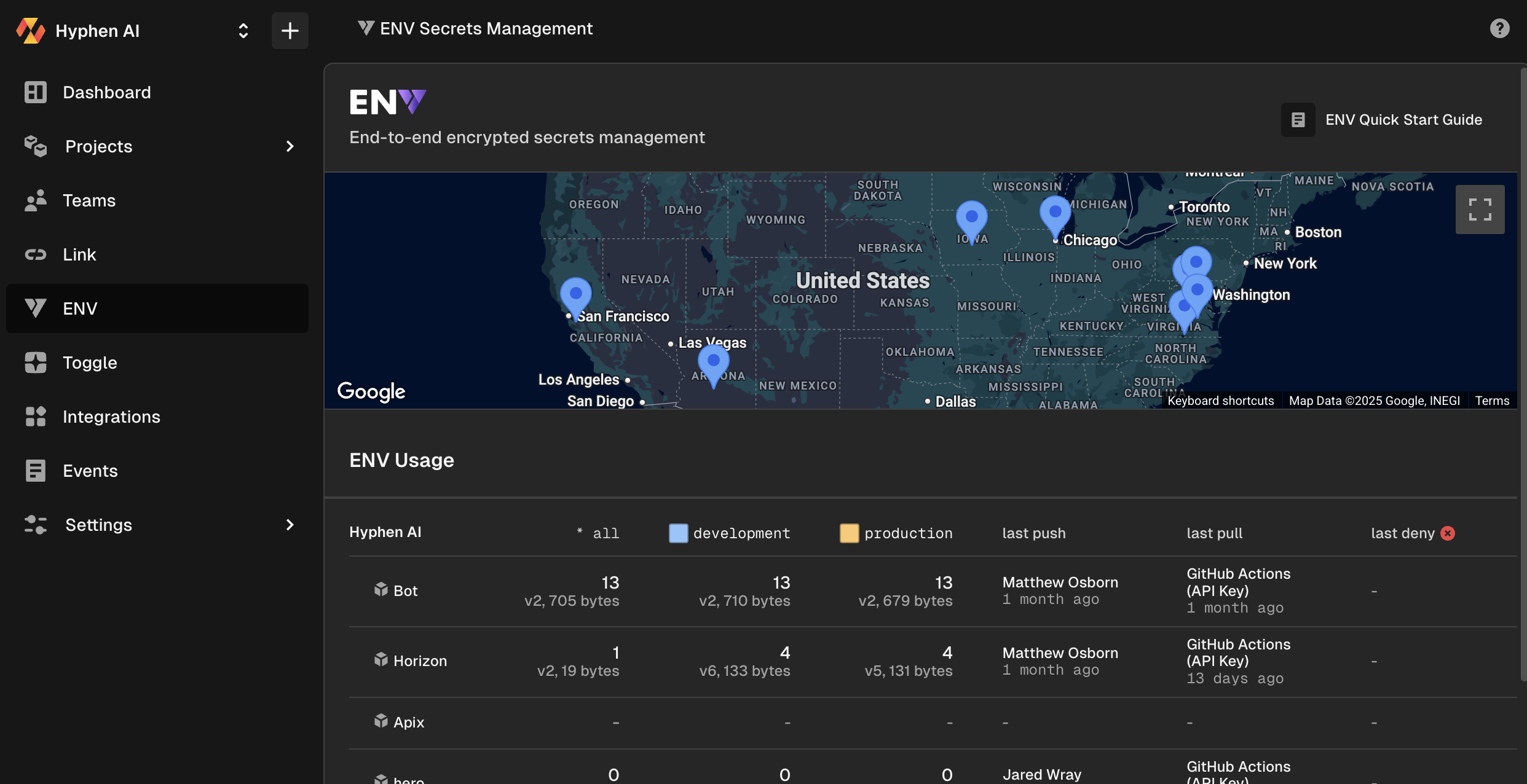Click the Chicago map pin
This screenshot has height=784, width=1527.
(1055, 218)
